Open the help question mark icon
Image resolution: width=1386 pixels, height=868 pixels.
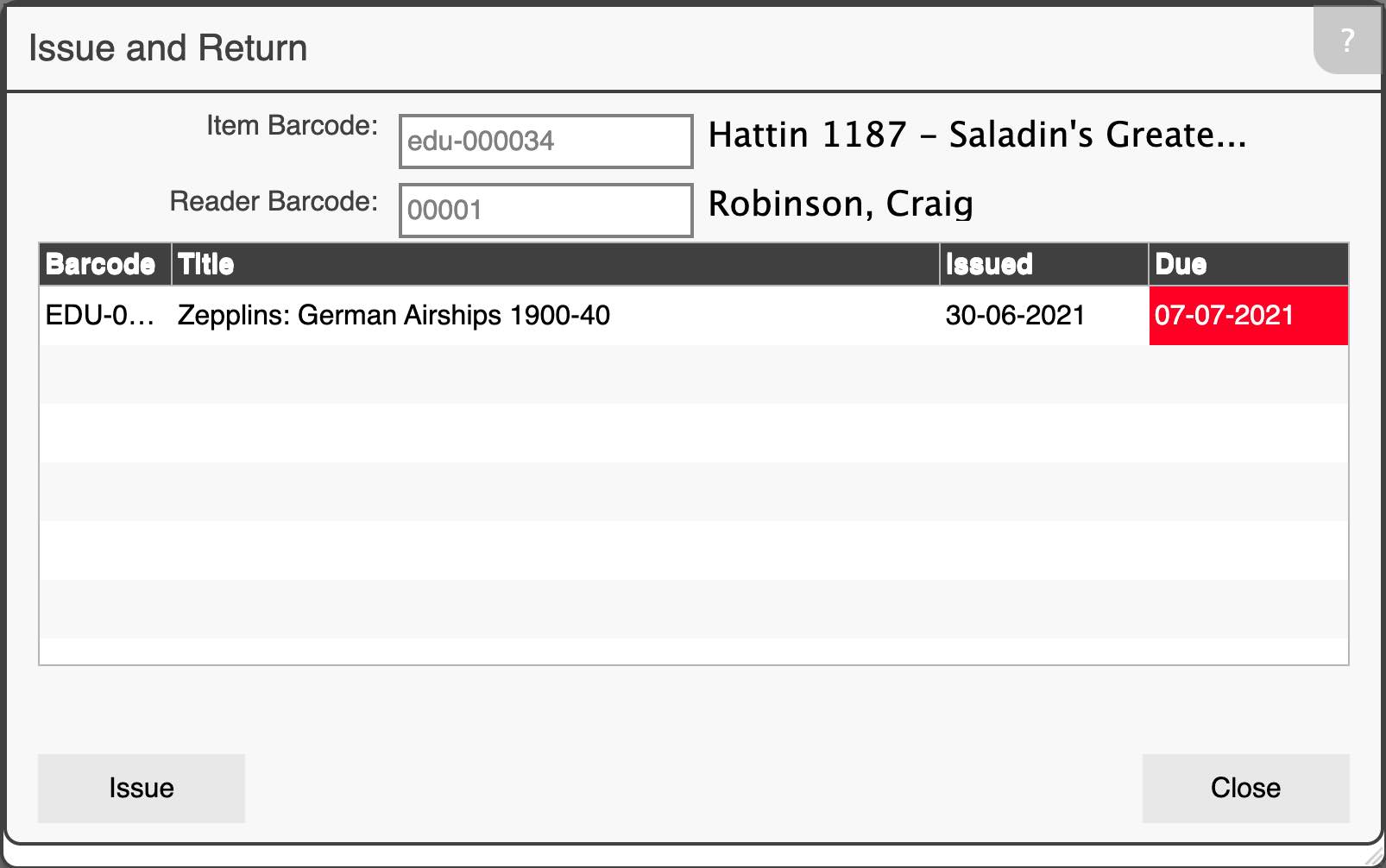1347,40
